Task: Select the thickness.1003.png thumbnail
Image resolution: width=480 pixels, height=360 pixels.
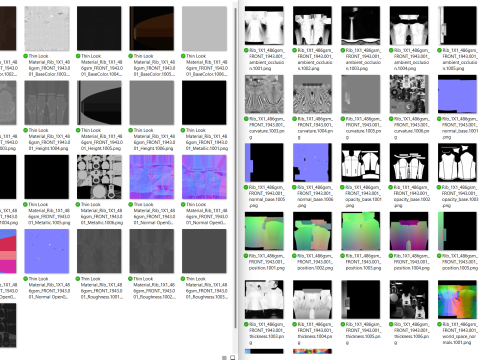Action: 264,300
